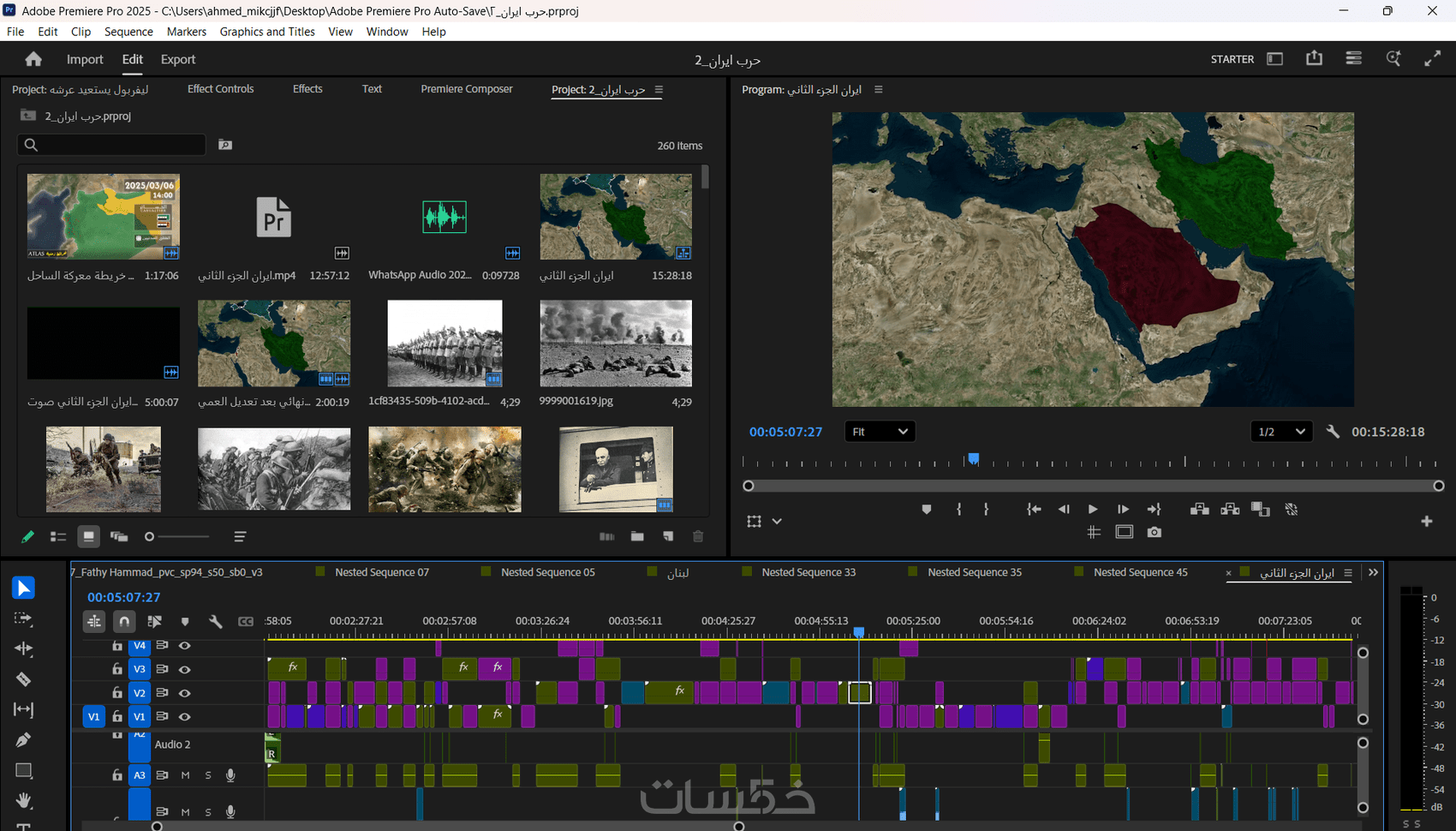Image resolution: width=1456 pixels, height=831 pixels.
Task: Toggle closed captions track button
Action: point(246,621)
